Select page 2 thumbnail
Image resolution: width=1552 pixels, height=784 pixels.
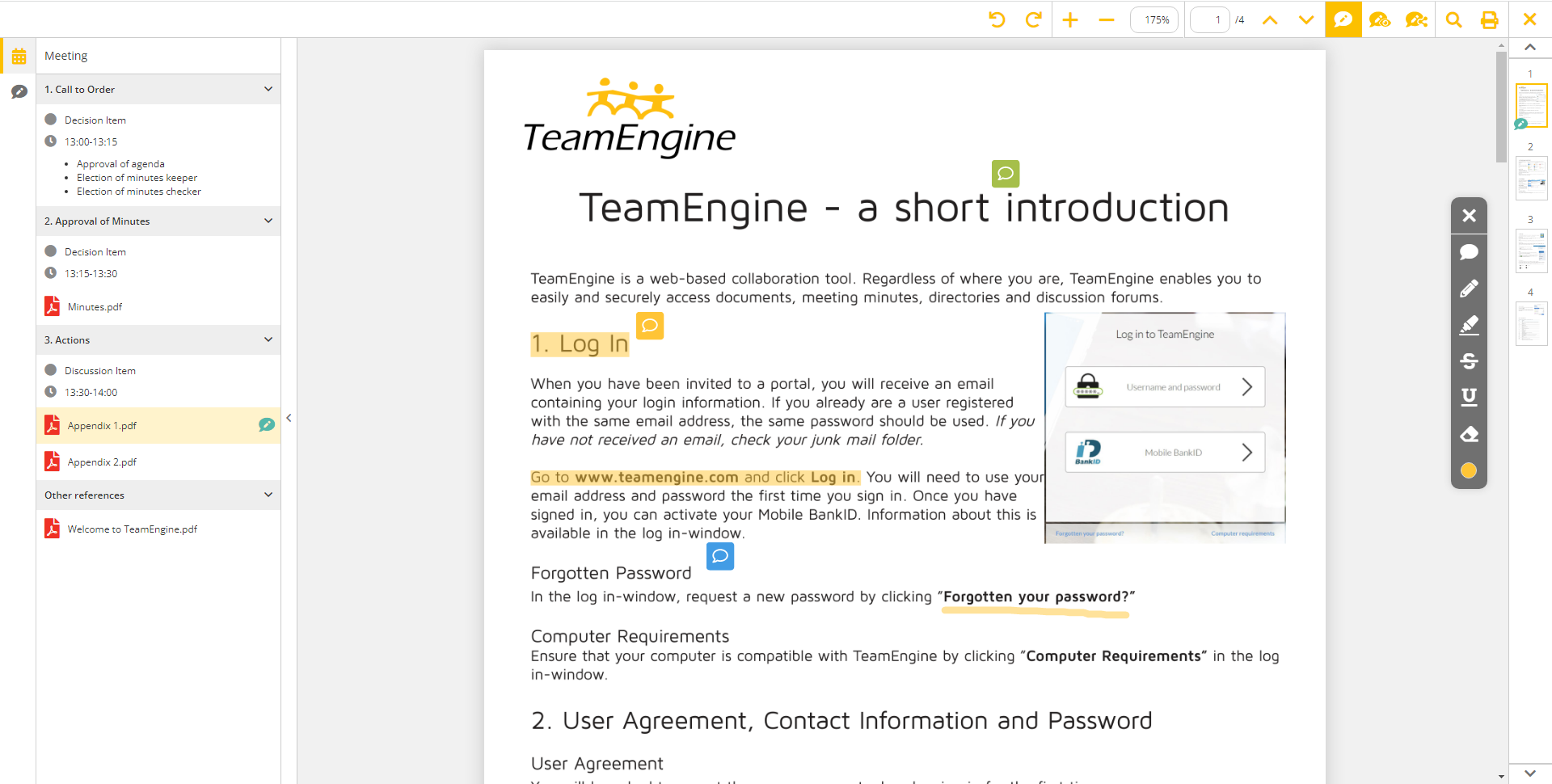pos(1531,178)
